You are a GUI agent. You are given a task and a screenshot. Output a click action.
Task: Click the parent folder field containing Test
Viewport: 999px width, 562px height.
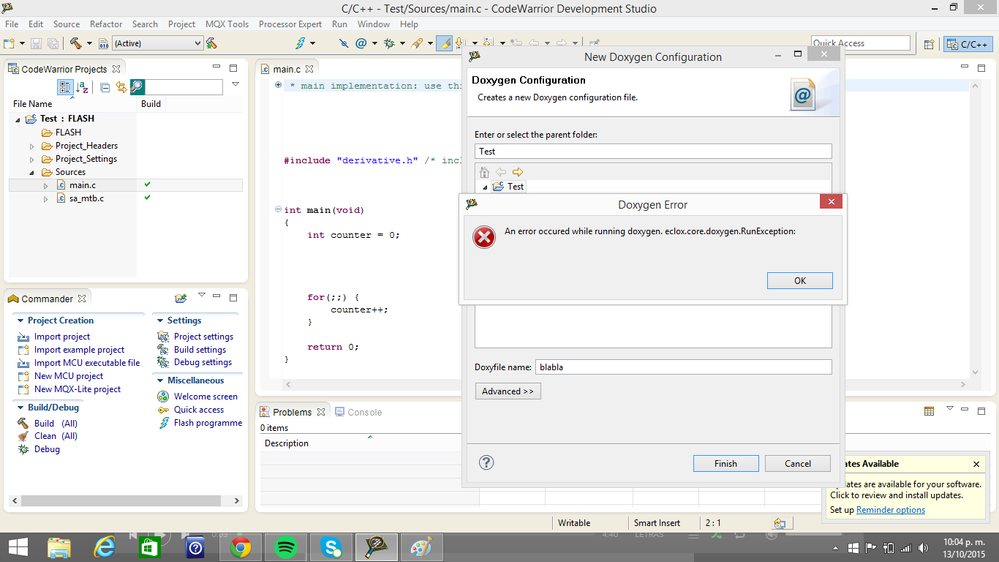(x=653, y=151)
